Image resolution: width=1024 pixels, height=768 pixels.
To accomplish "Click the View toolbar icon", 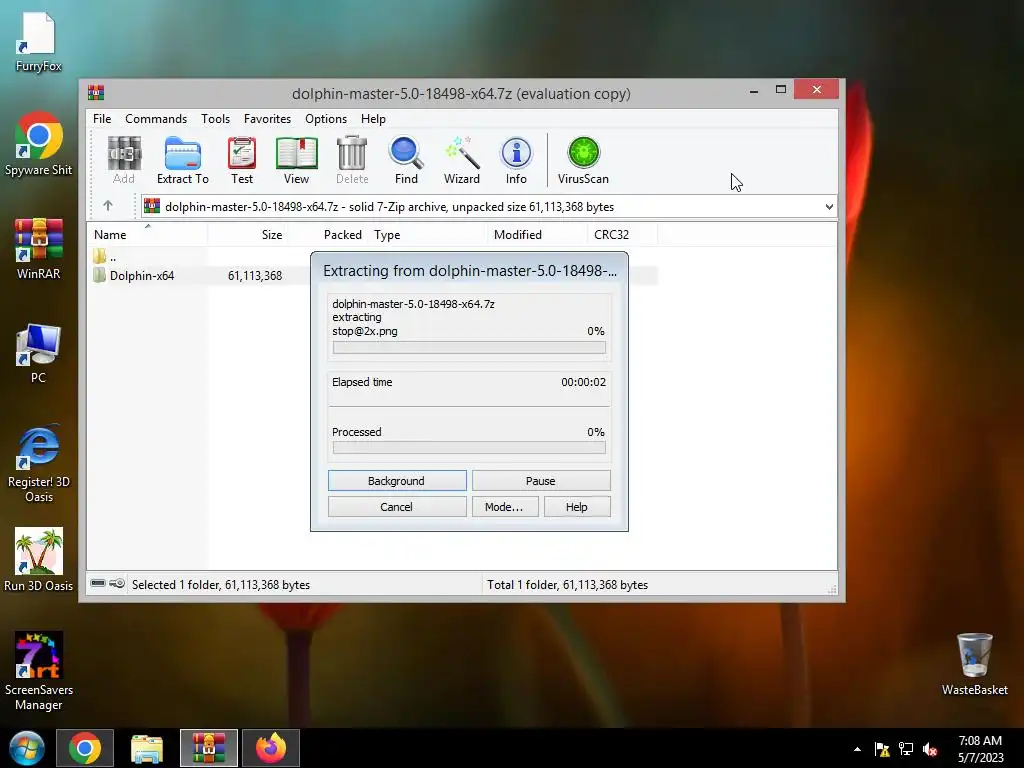I will coord(296,160).
